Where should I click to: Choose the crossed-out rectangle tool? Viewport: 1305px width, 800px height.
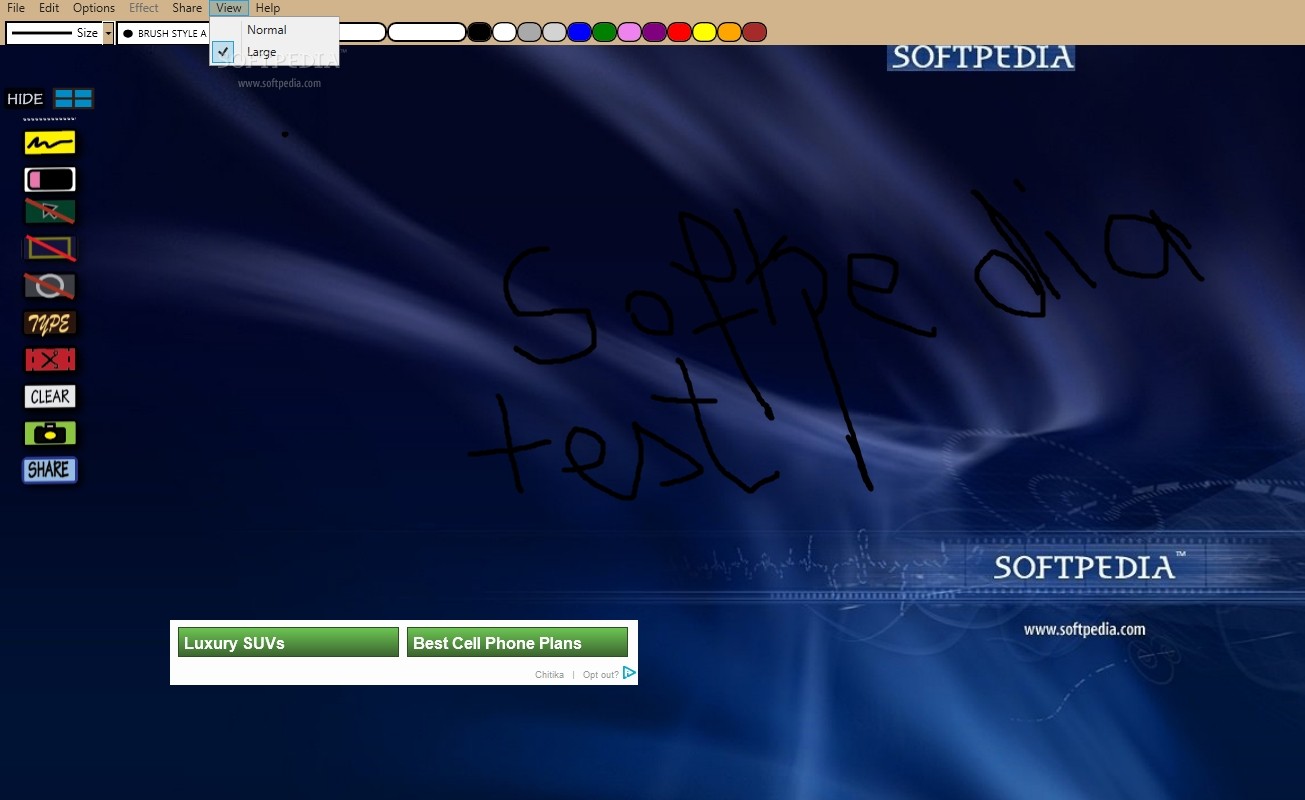click(x=50, y=248)
